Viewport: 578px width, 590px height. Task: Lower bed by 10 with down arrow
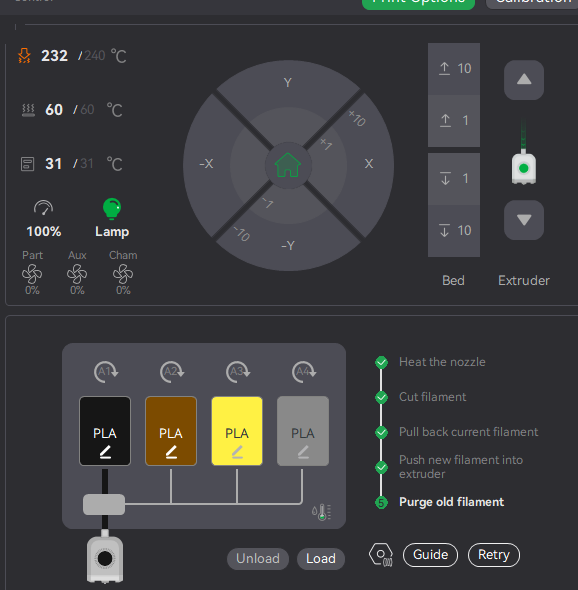click(454, 231)
